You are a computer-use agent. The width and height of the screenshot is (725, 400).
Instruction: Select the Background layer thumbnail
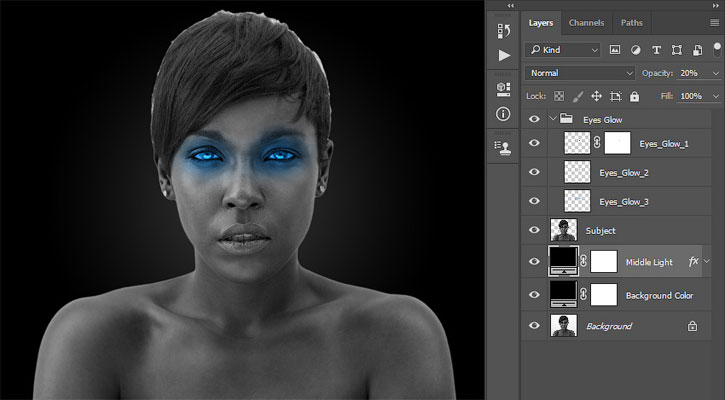[x=564, y=326]
